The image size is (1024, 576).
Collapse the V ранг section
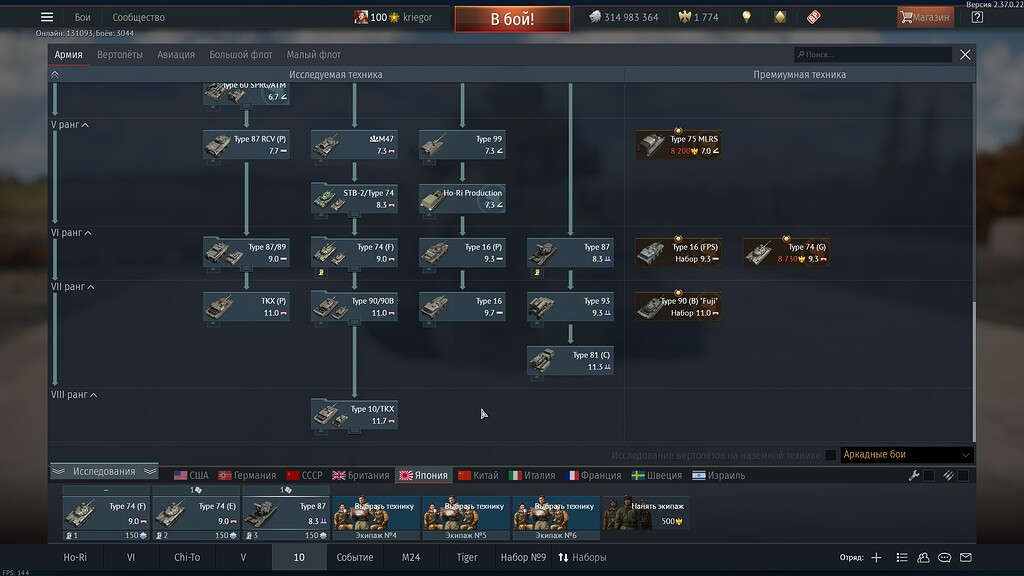point(70,125)
